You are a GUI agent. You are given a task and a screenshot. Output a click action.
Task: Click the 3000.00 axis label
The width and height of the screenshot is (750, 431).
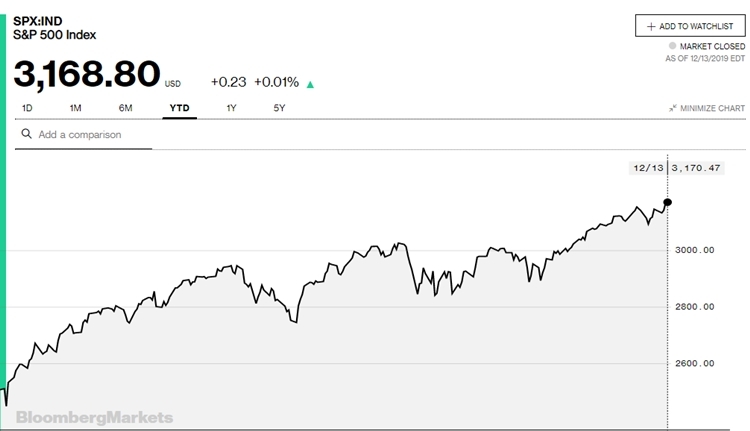pyautogui.click(x=694, y=250)
